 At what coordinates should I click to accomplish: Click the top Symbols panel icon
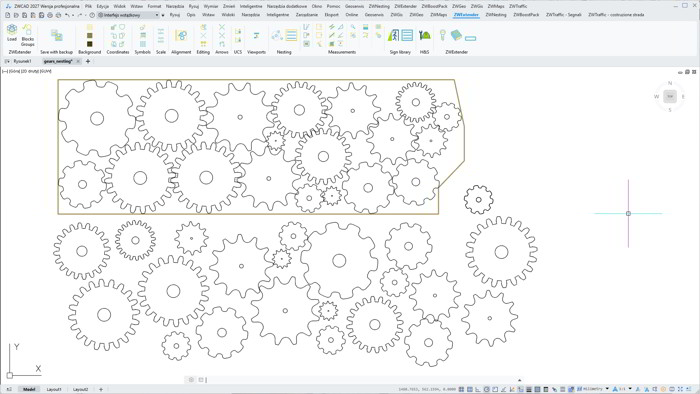[142, 27]
